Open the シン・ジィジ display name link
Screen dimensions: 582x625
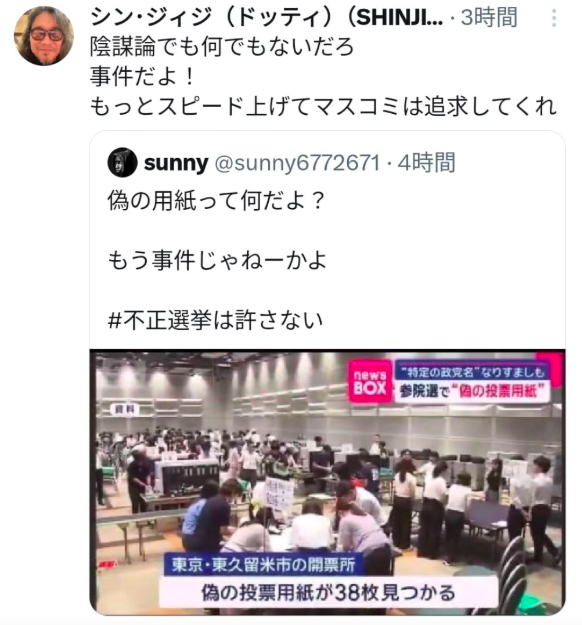[x=266, y=18]
